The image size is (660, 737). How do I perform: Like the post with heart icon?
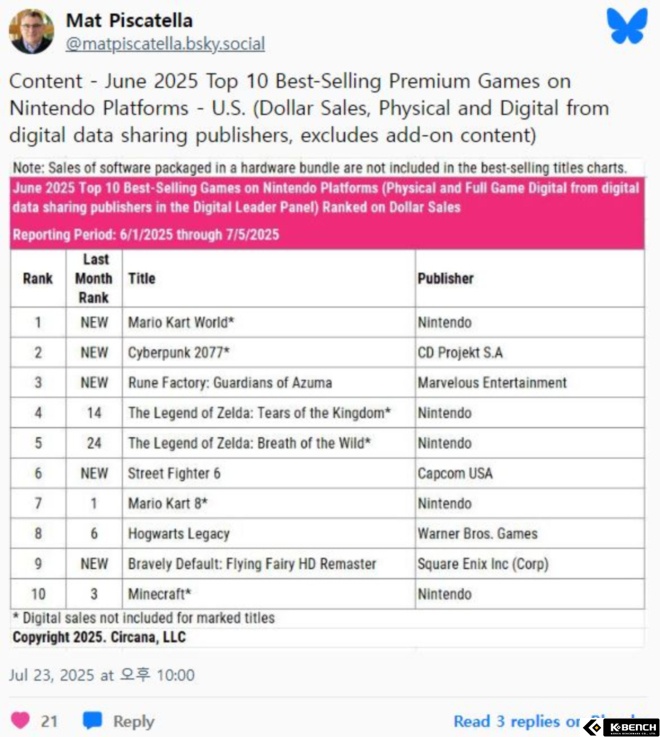pos(20,720)
